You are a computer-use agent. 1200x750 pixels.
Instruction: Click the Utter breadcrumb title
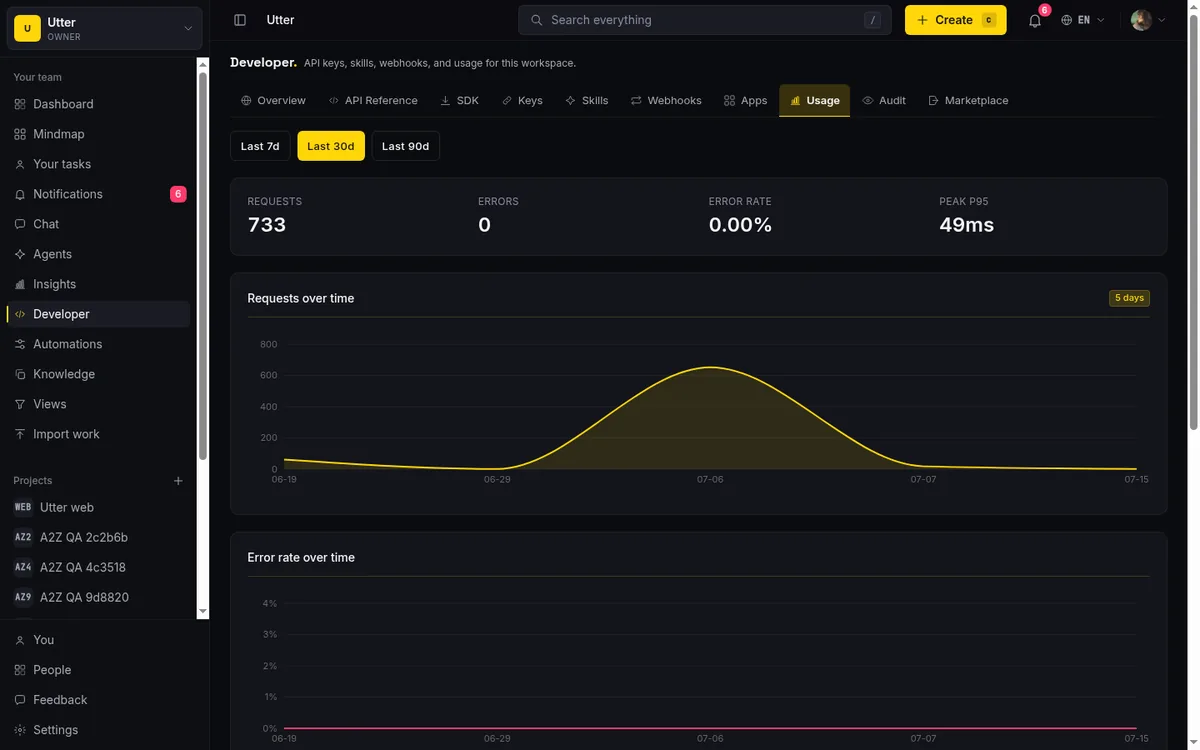pos(280,20)
